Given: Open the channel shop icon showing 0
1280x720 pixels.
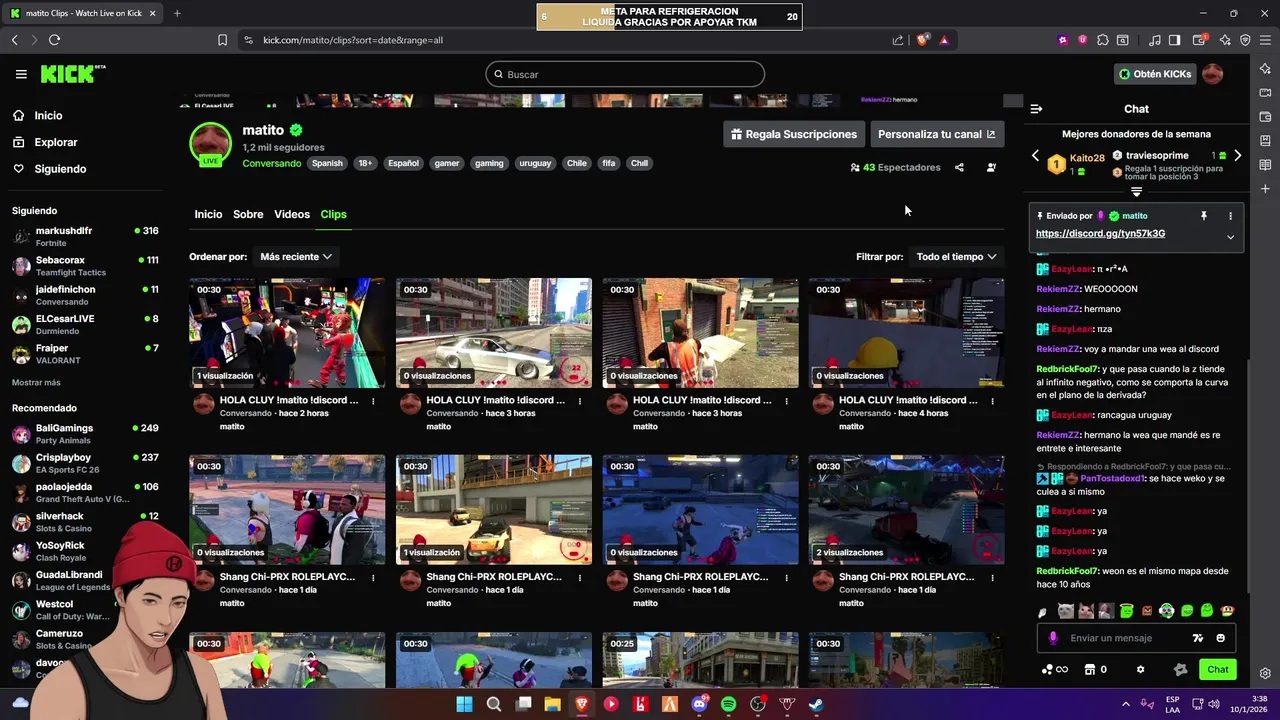Looking at the screenshot, I should [1096, 669].
